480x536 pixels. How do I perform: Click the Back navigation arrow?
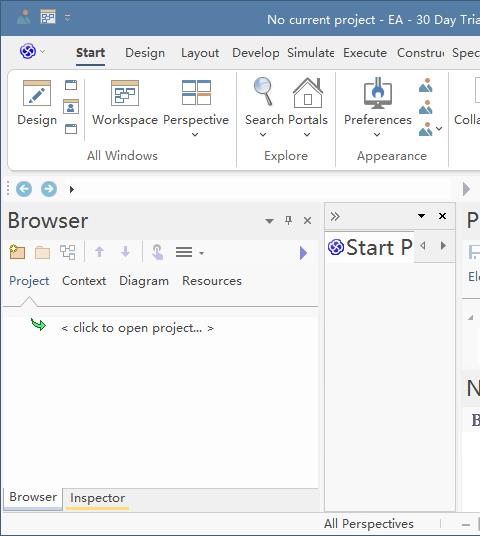point(24,189)
